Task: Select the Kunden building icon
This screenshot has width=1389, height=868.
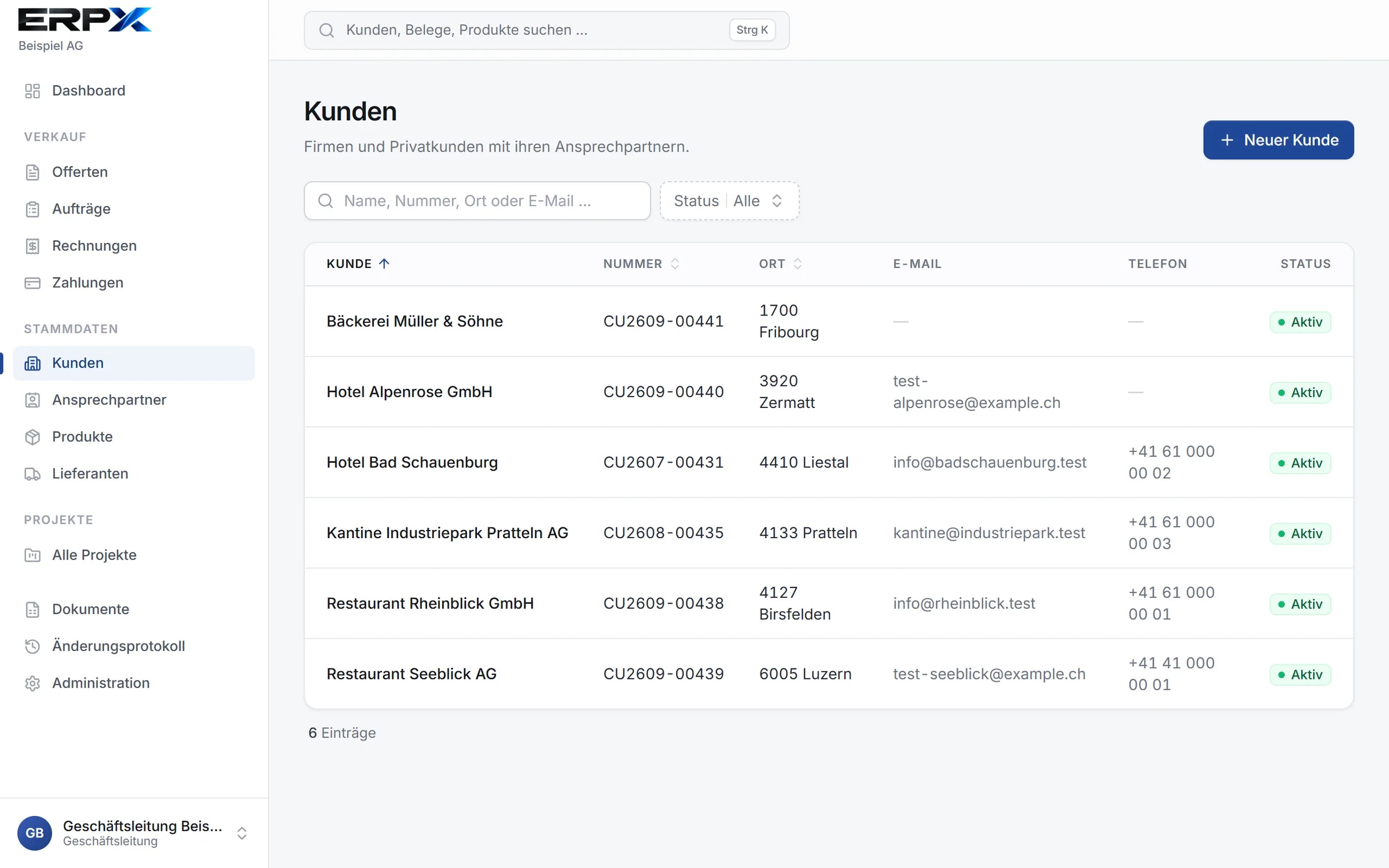Action: 32,363
